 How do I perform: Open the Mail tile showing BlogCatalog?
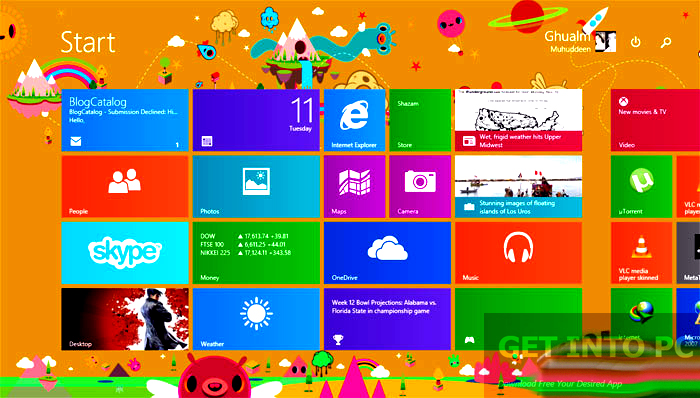125,120
